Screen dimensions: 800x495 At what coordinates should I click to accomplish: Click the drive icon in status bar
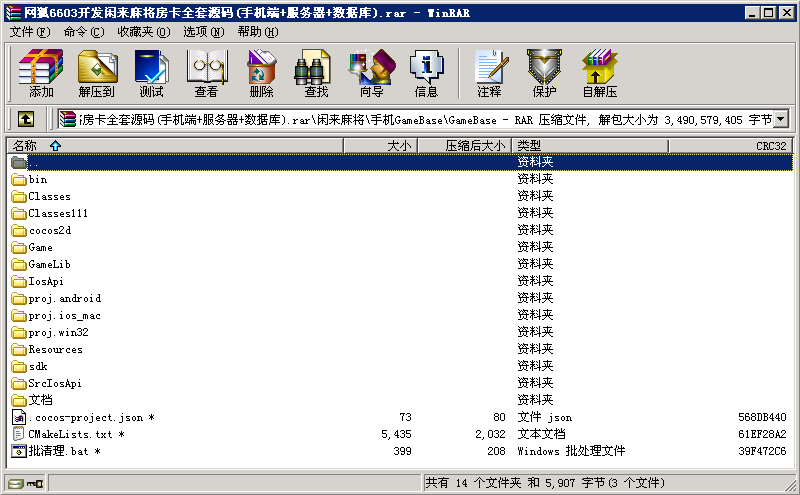[x=16, y=484]
